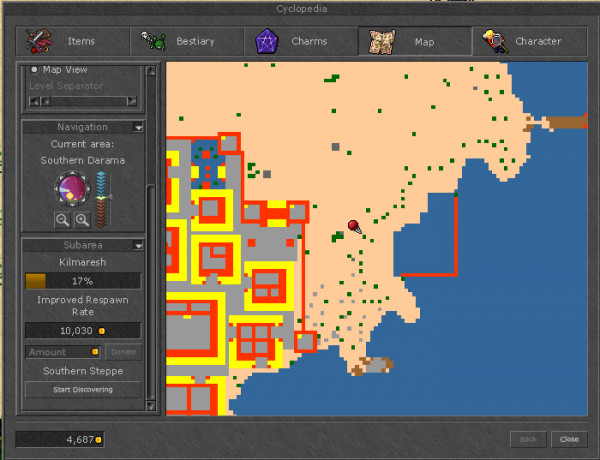This screenshot has height=460, width=600.
Task: Pan map west with compass arrow
Action: click(x=57, y=188)
